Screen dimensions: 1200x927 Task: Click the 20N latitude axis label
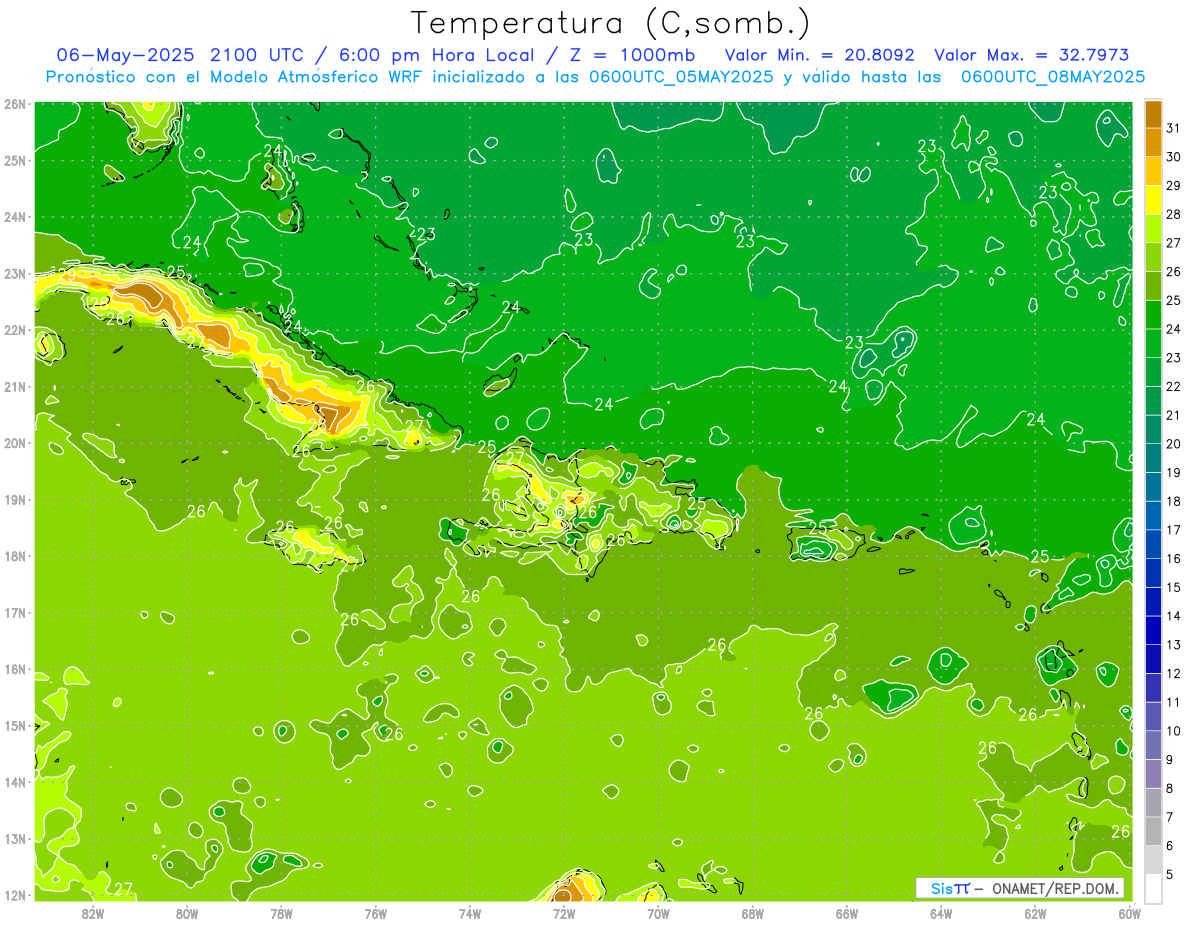[x=15, y=443]
